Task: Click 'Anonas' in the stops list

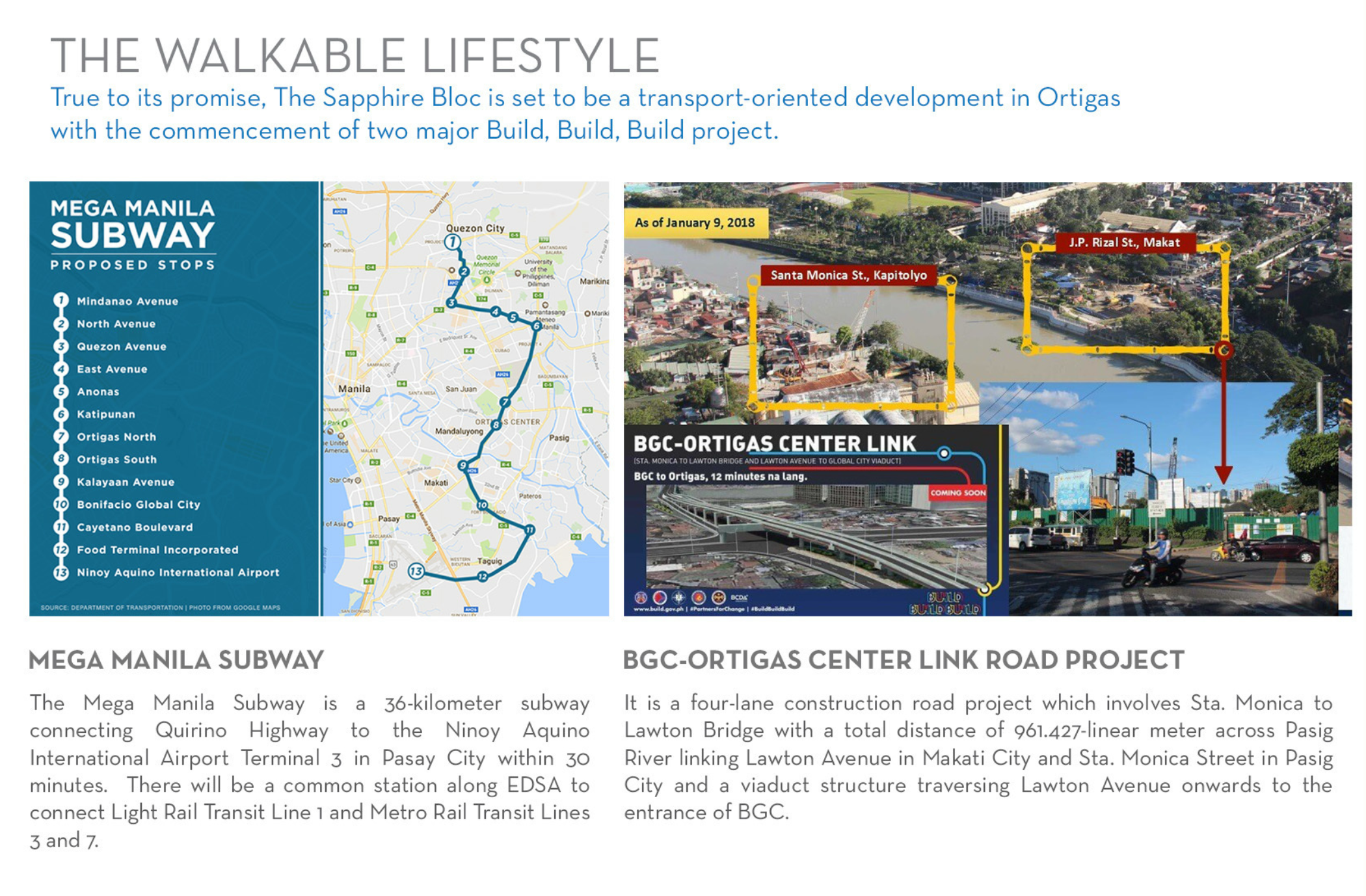Action: [98, 391]
